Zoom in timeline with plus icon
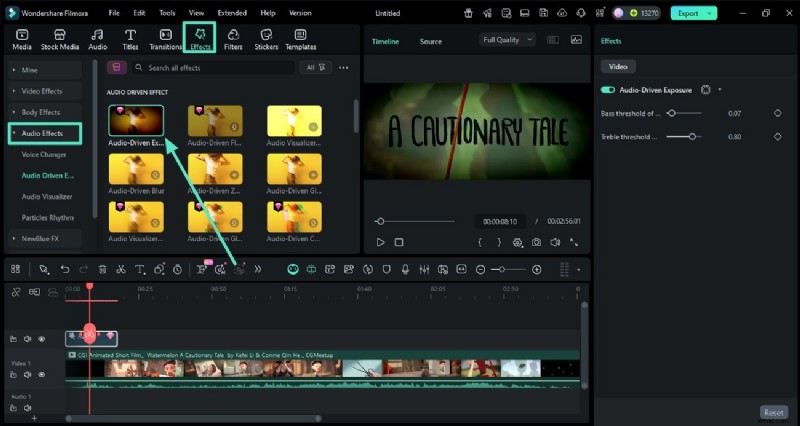Screen dimensions: 800x426 pos(536,270)
